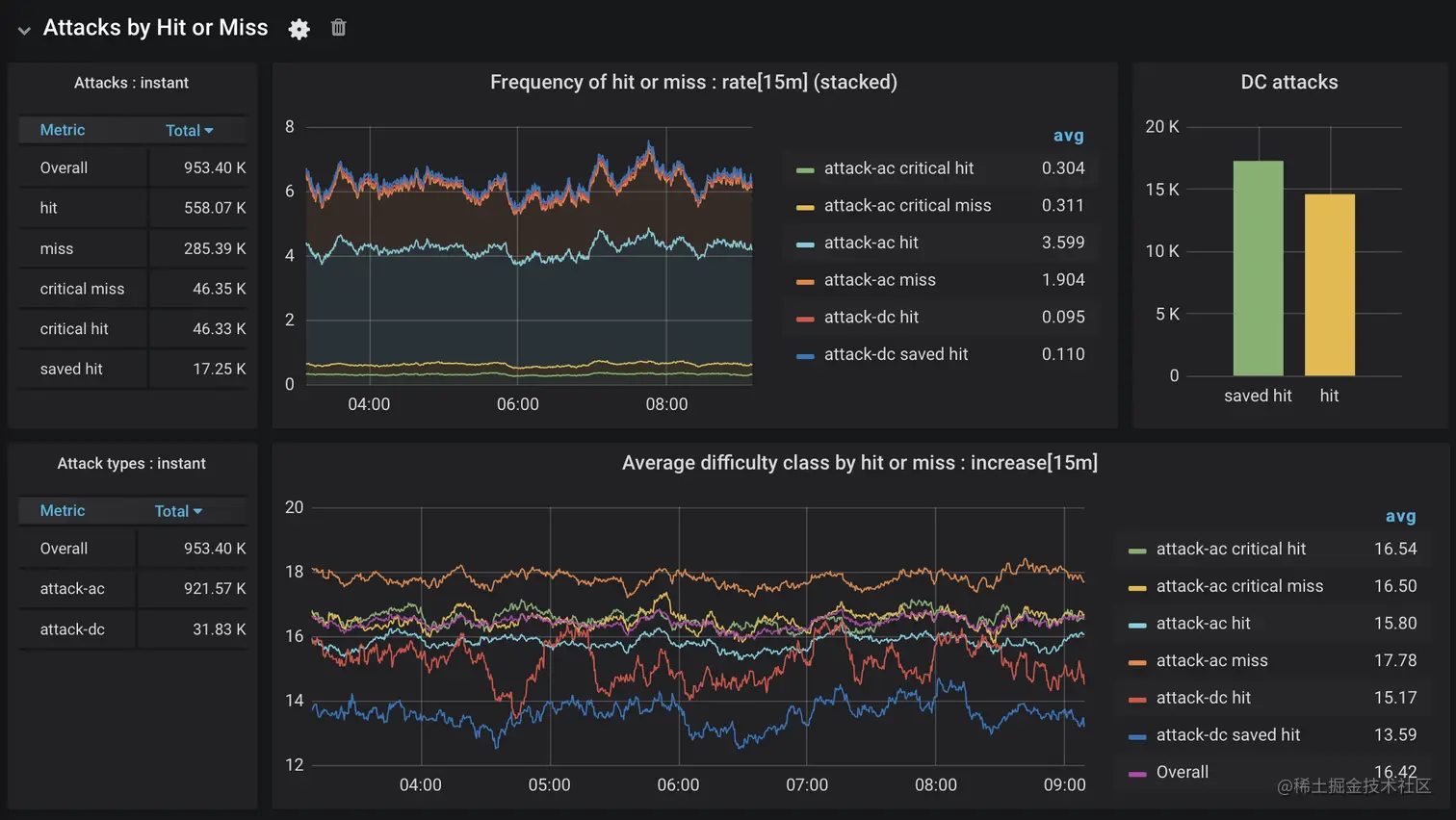The width and height of the screenshot is (1456, 820).
Task: Toggle attack-ac critical hit series in frequency legend
Action: (x=898, y=168)
